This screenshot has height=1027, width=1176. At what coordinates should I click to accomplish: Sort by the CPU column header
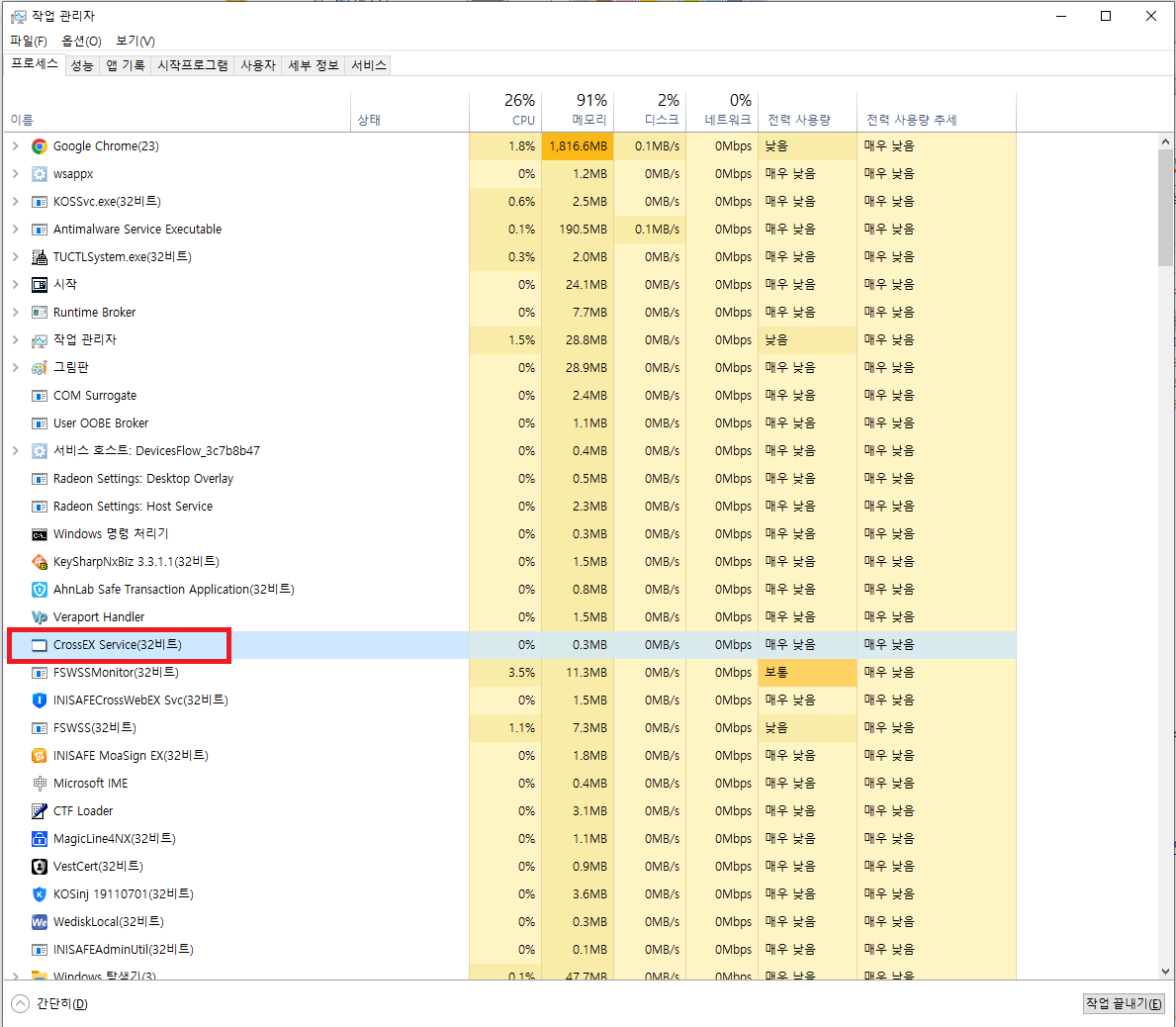tap(505, 111)
